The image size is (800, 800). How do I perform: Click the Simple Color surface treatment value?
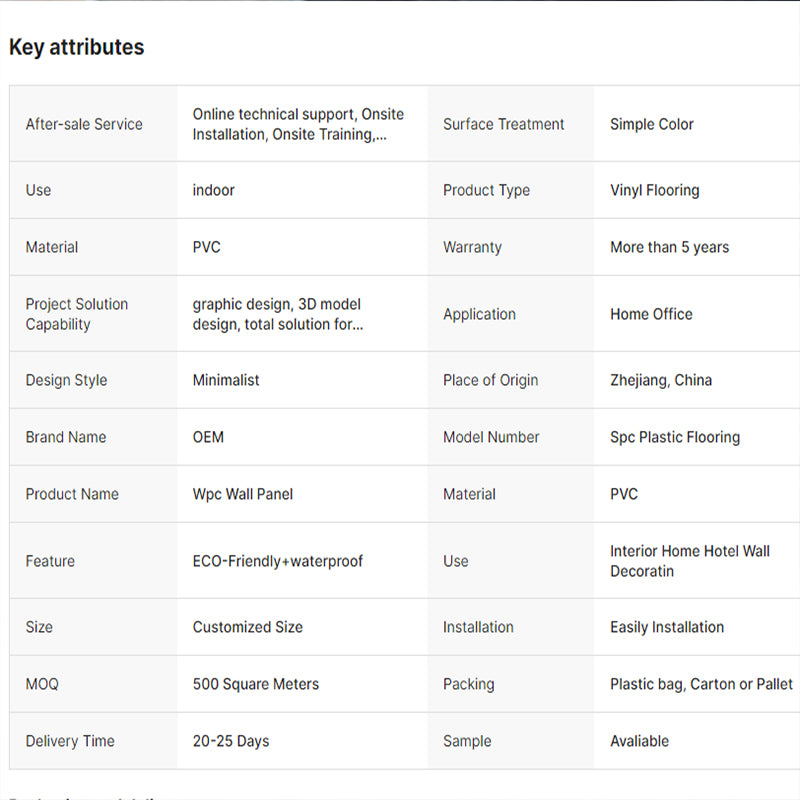pyautogui.click(x=651, y=124)
